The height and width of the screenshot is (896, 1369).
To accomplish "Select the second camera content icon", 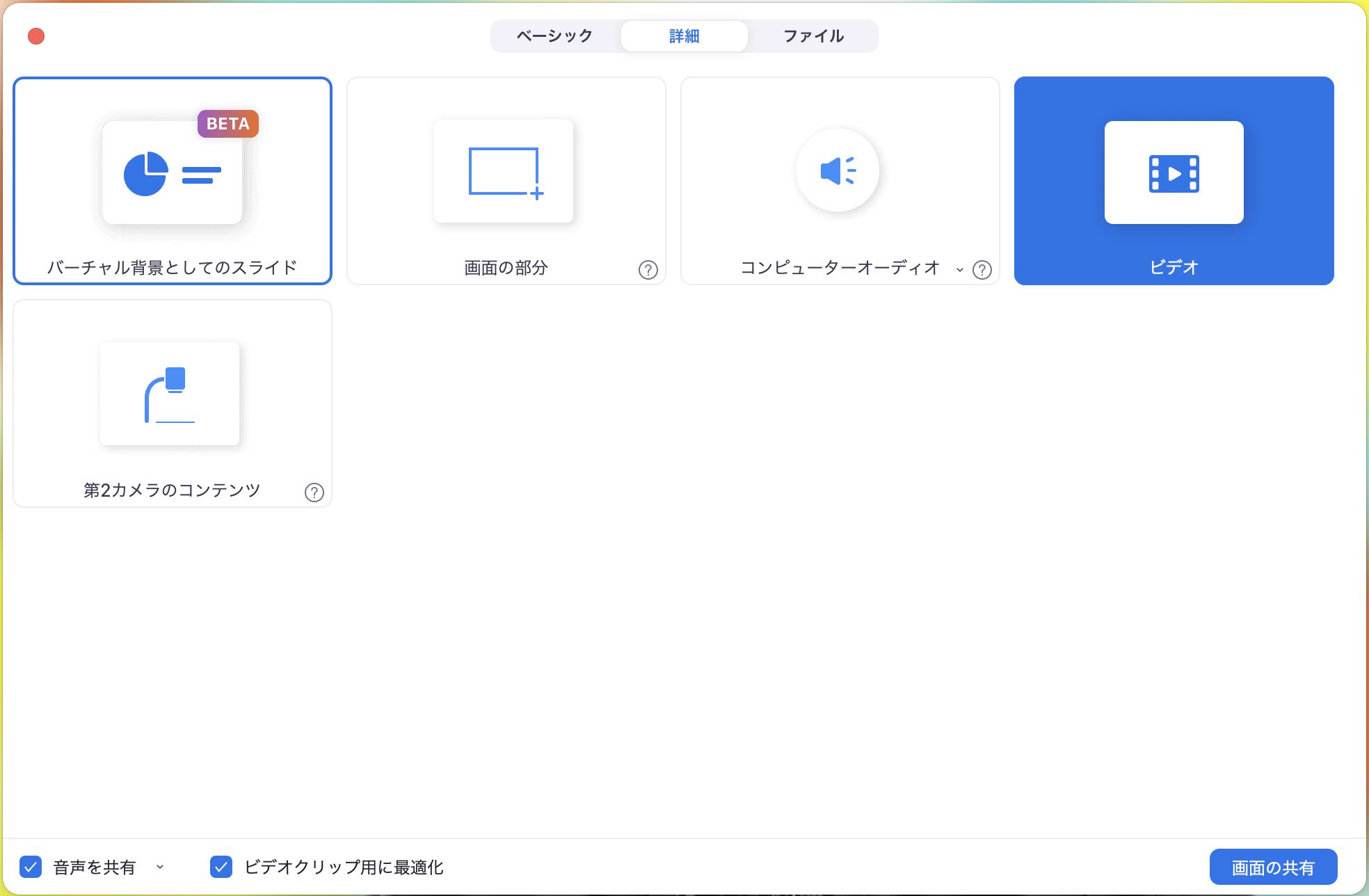I will tap(170, 394).
